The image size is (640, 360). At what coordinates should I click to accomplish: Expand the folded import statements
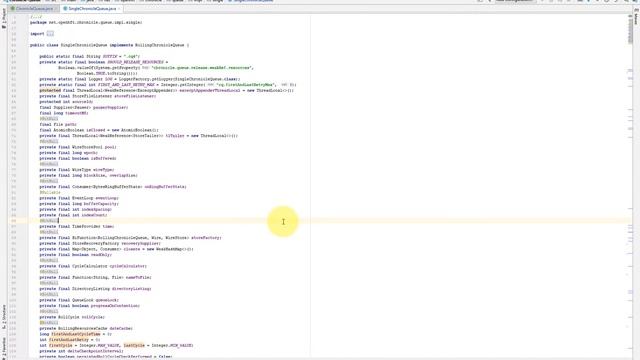(50, 34)
